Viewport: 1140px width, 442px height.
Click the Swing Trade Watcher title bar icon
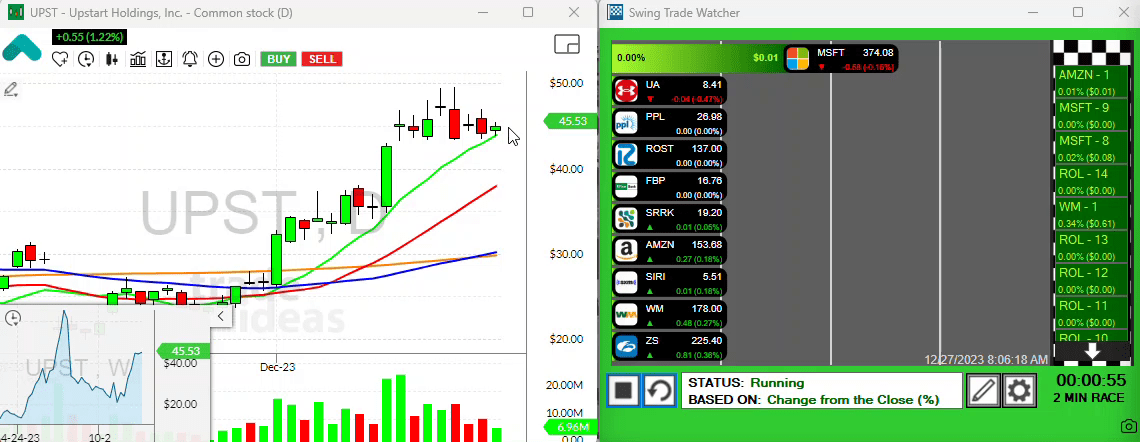coord(616,12)
